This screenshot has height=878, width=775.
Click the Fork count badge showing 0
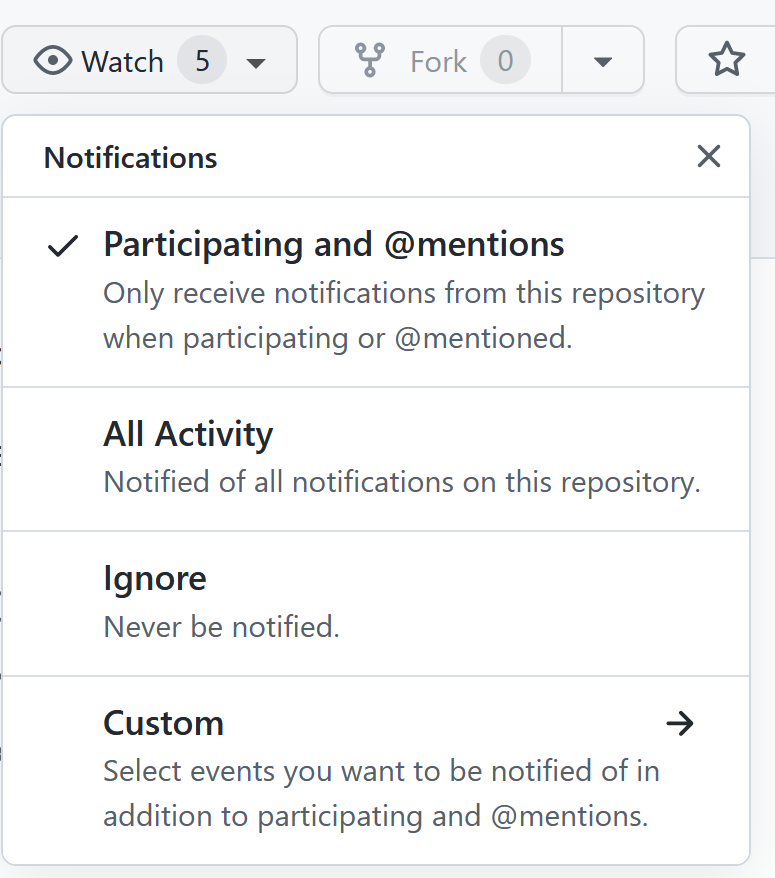coord(506,60)
